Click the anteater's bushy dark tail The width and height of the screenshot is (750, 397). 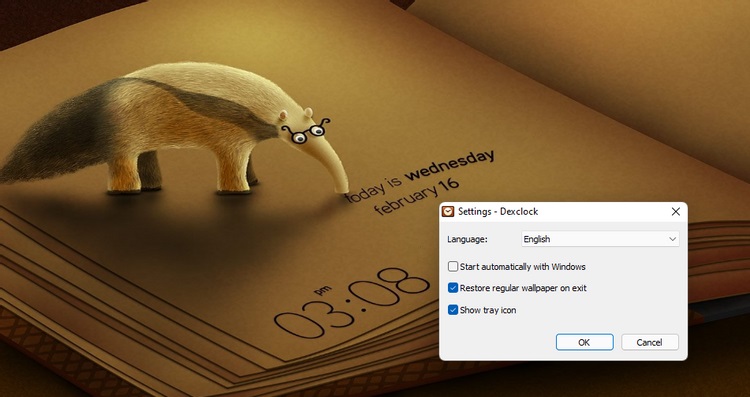(x=53, y=139)
